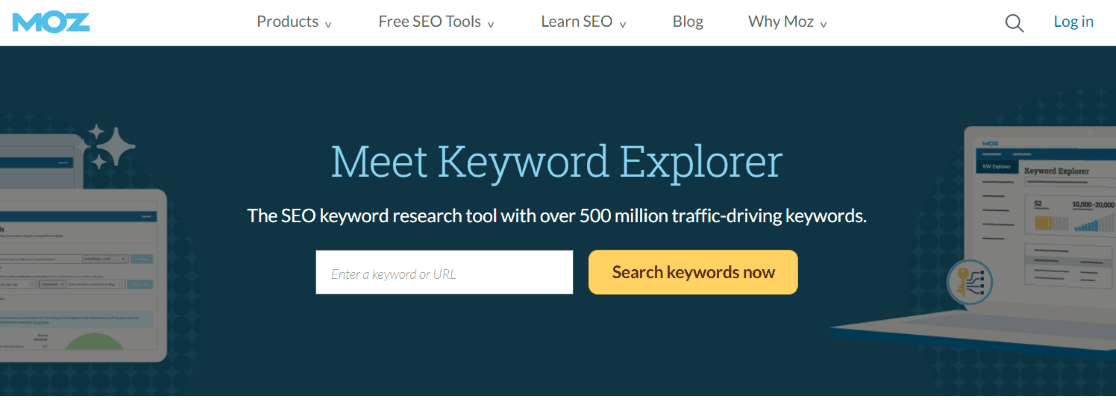Click Search keywords now button
Image resolution: width=1116 pixels, height=411 pixels.
coord(693,272)
